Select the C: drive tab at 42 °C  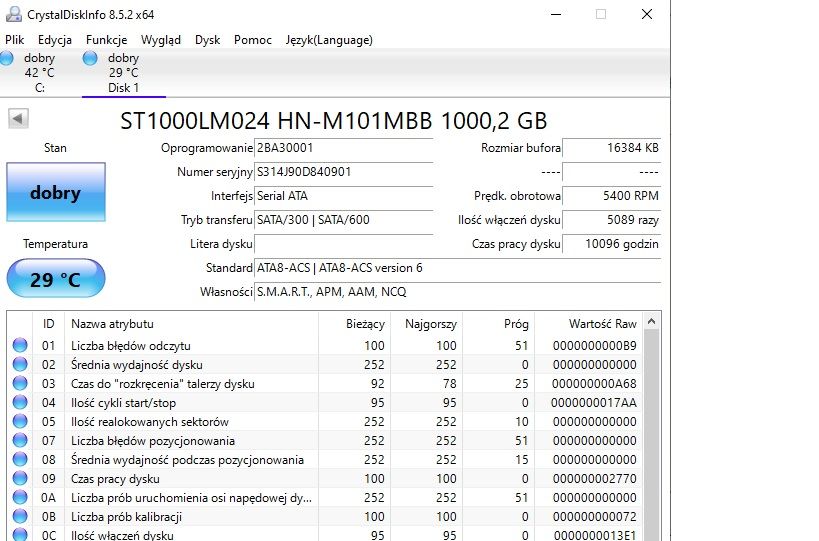40,73
